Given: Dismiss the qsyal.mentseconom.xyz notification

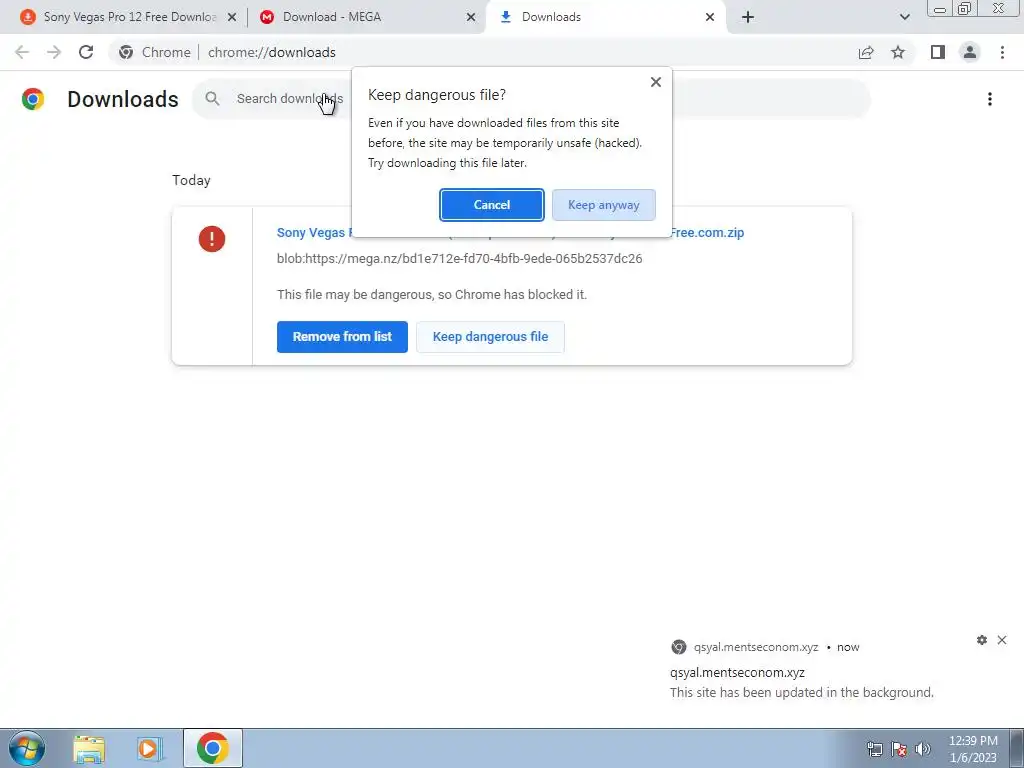Looking at the screenshot, I should coord(1002,640).
